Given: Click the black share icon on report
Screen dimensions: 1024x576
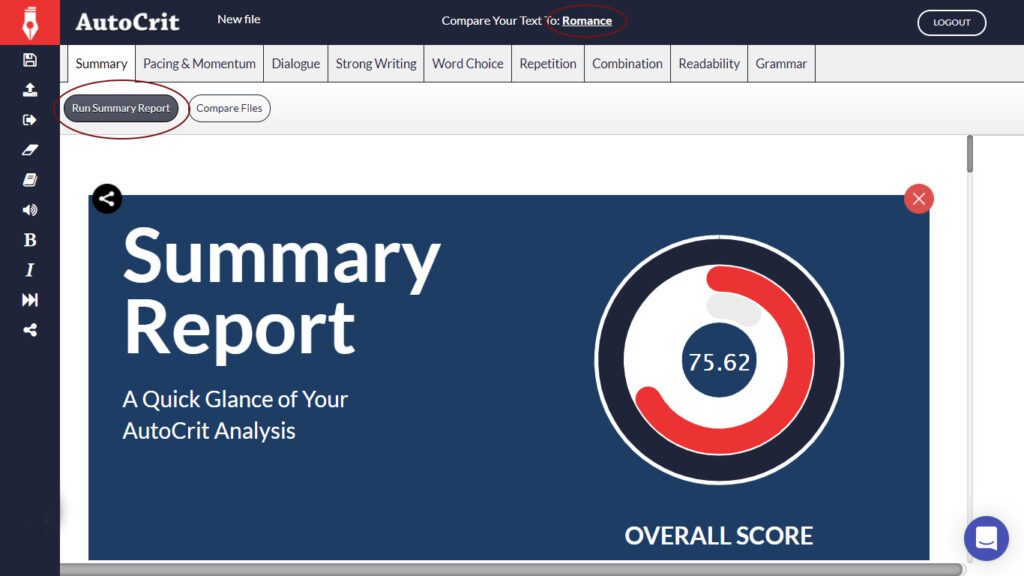Looking at the screenshot, I should click(107, 199).
